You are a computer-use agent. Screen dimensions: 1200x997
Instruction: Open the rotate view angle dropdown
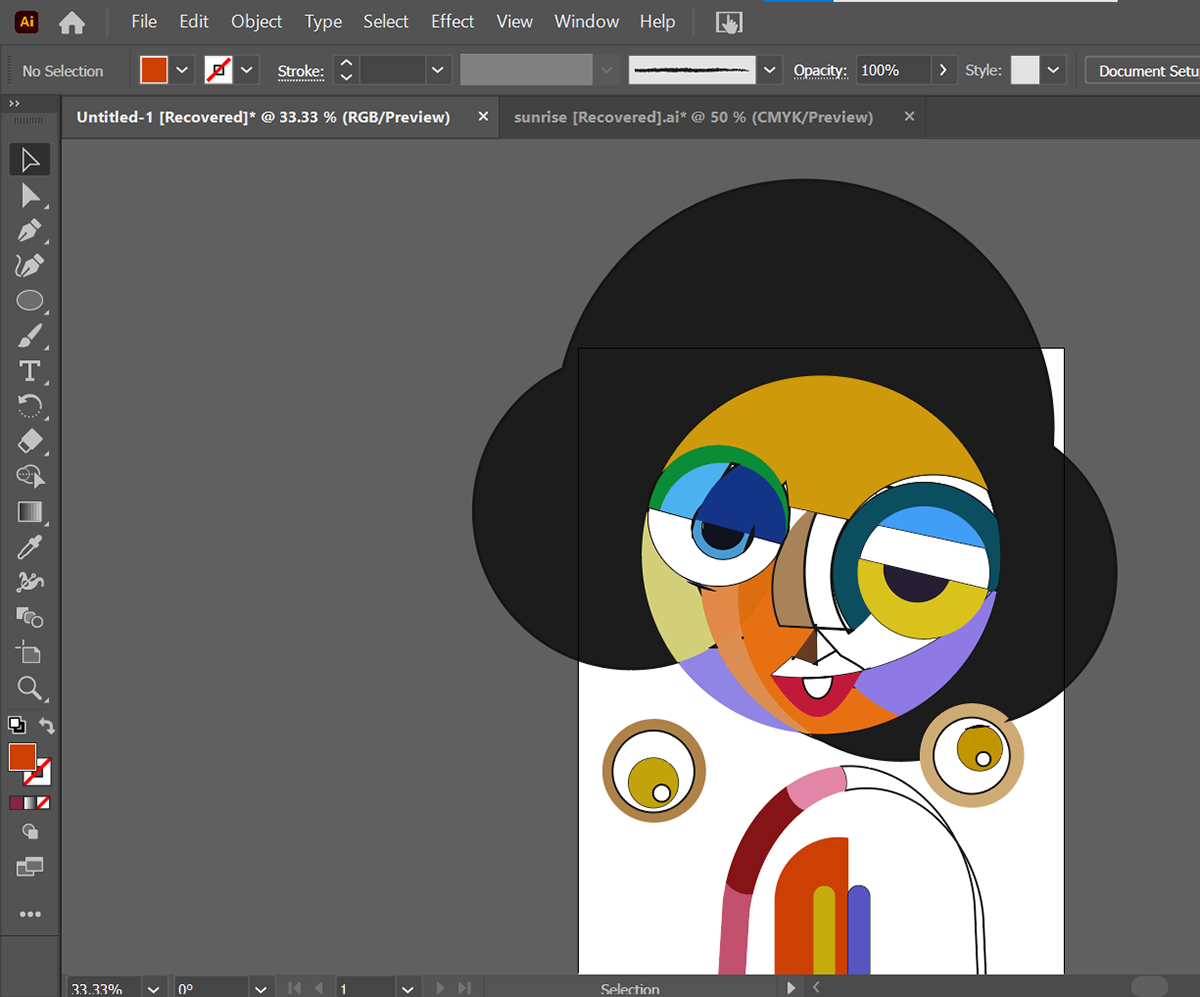[260, 988]
